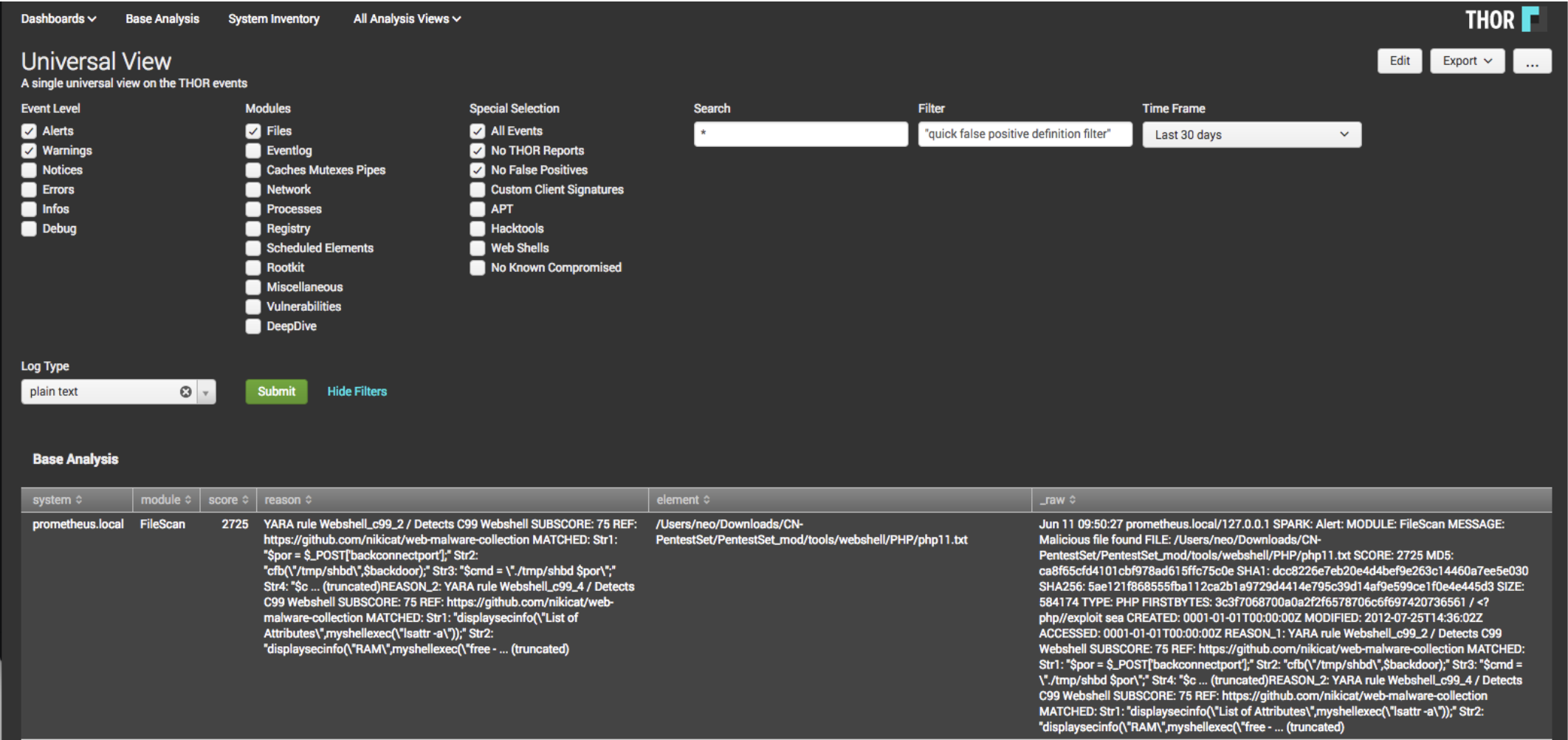Uncheck the Alerts event level
This screenshot has height=740, width=1568.
pos(29,131)
